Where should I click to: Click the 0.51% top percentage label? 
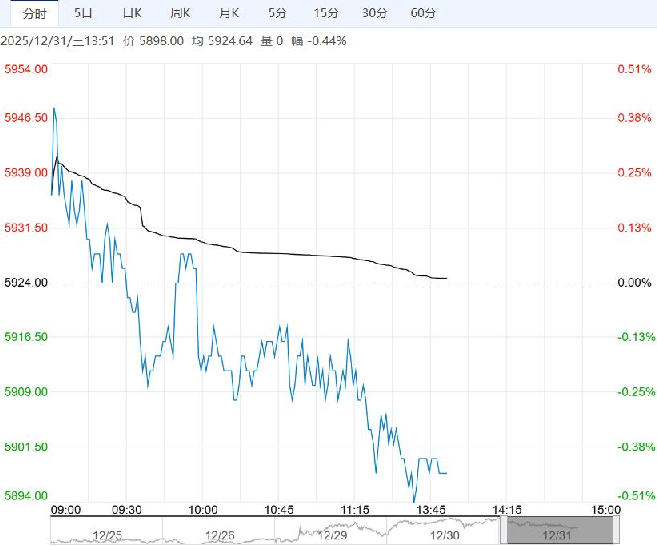click(x=634, y=69)
